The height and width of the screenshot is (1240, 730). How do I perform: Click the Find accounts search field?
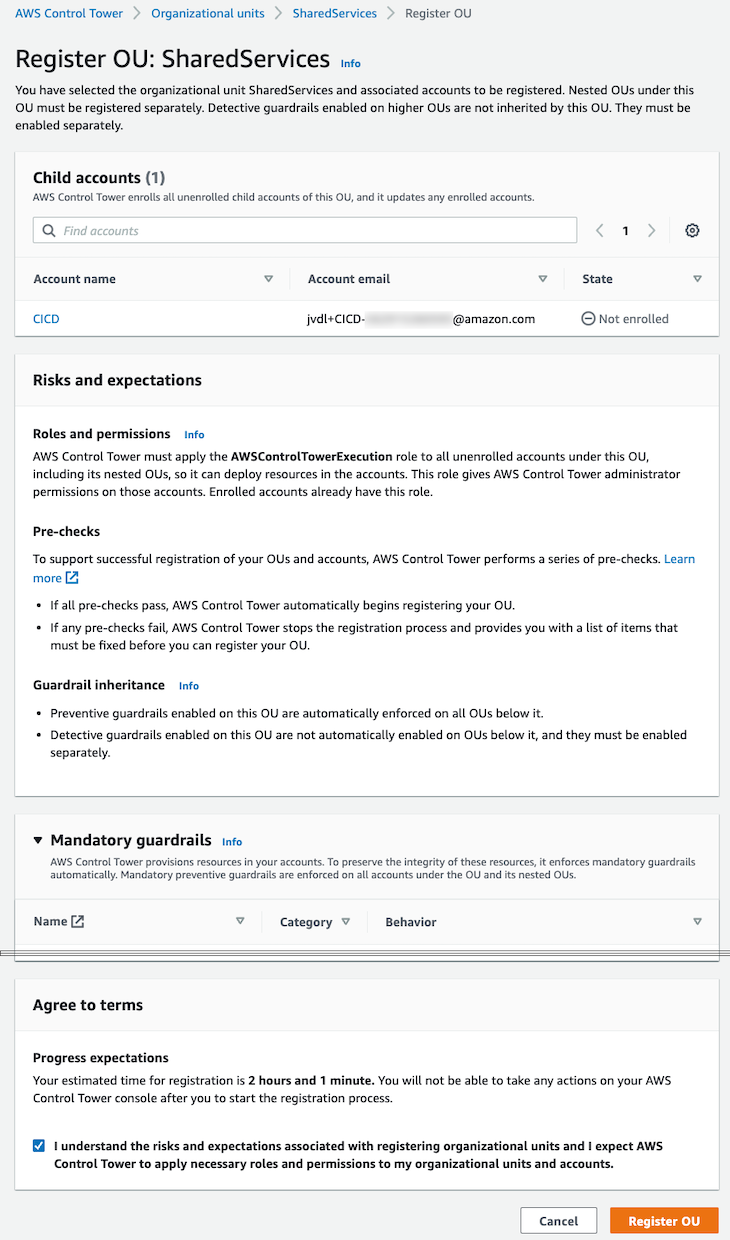point(310,231)
